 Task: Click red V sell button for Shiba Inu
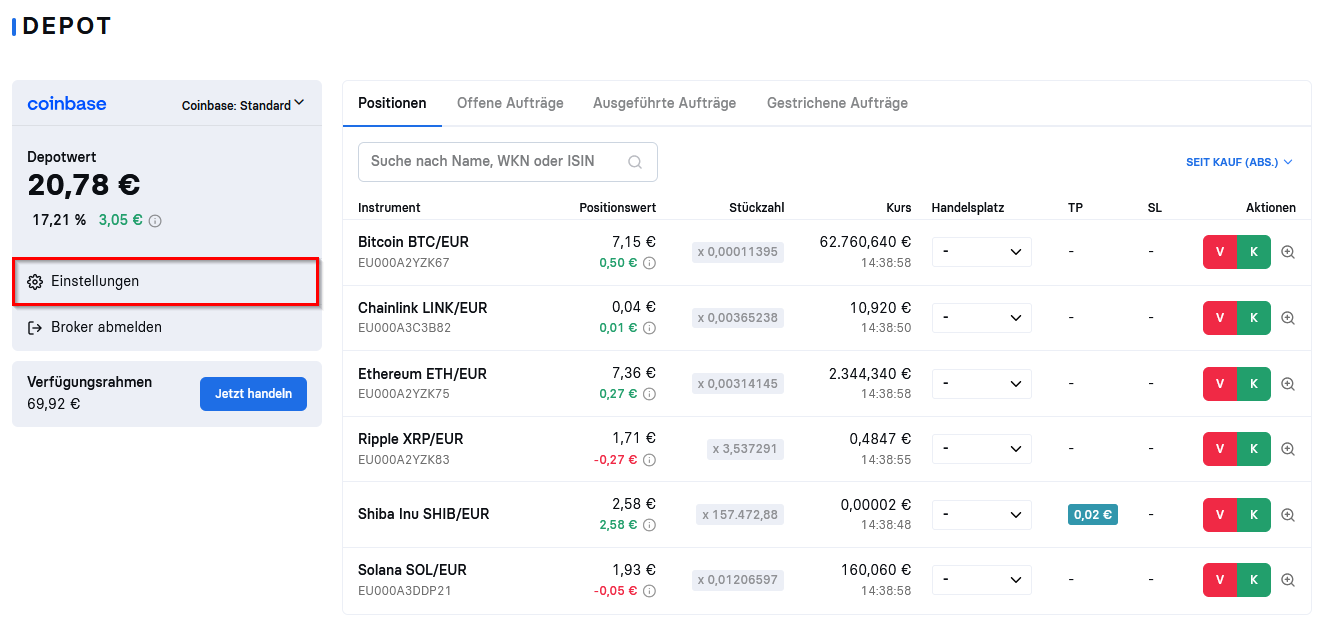click(1220, 515)
